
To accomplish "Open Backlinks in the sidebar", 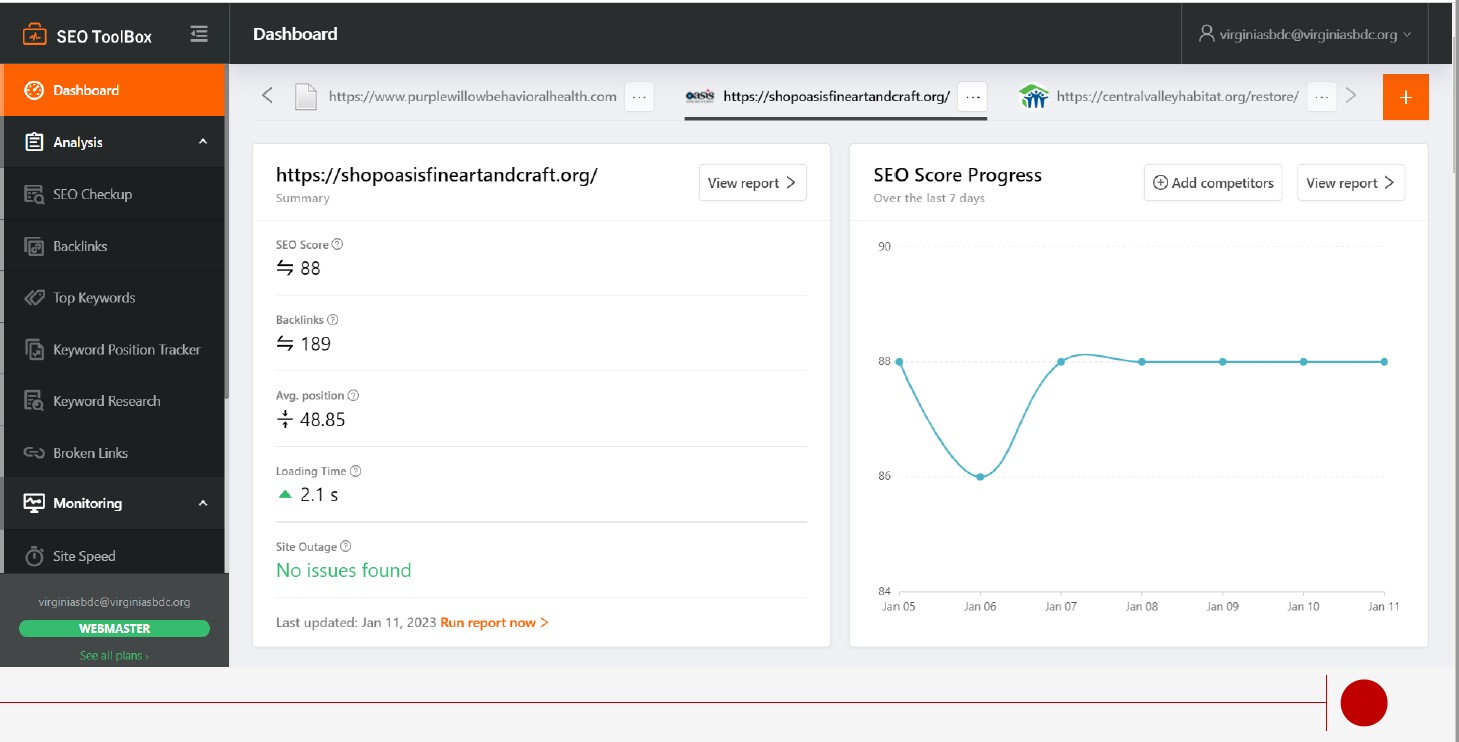I will click(114, 246).
